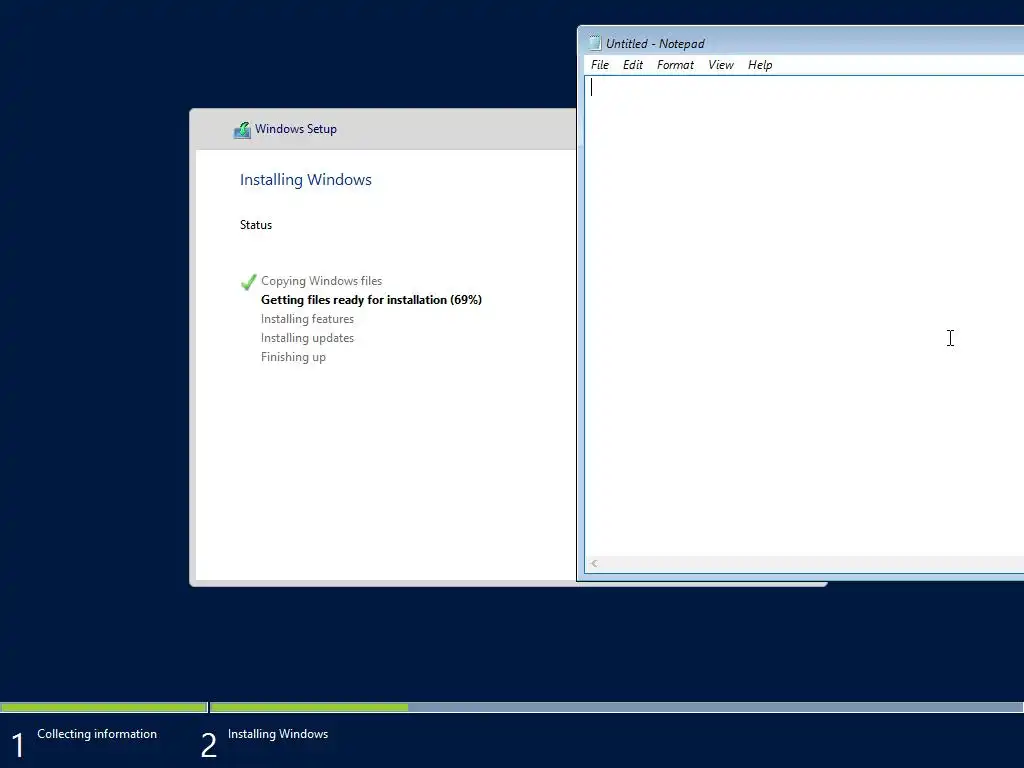
Task: Click the Windows Setup title icon
Action: point(242,129)
